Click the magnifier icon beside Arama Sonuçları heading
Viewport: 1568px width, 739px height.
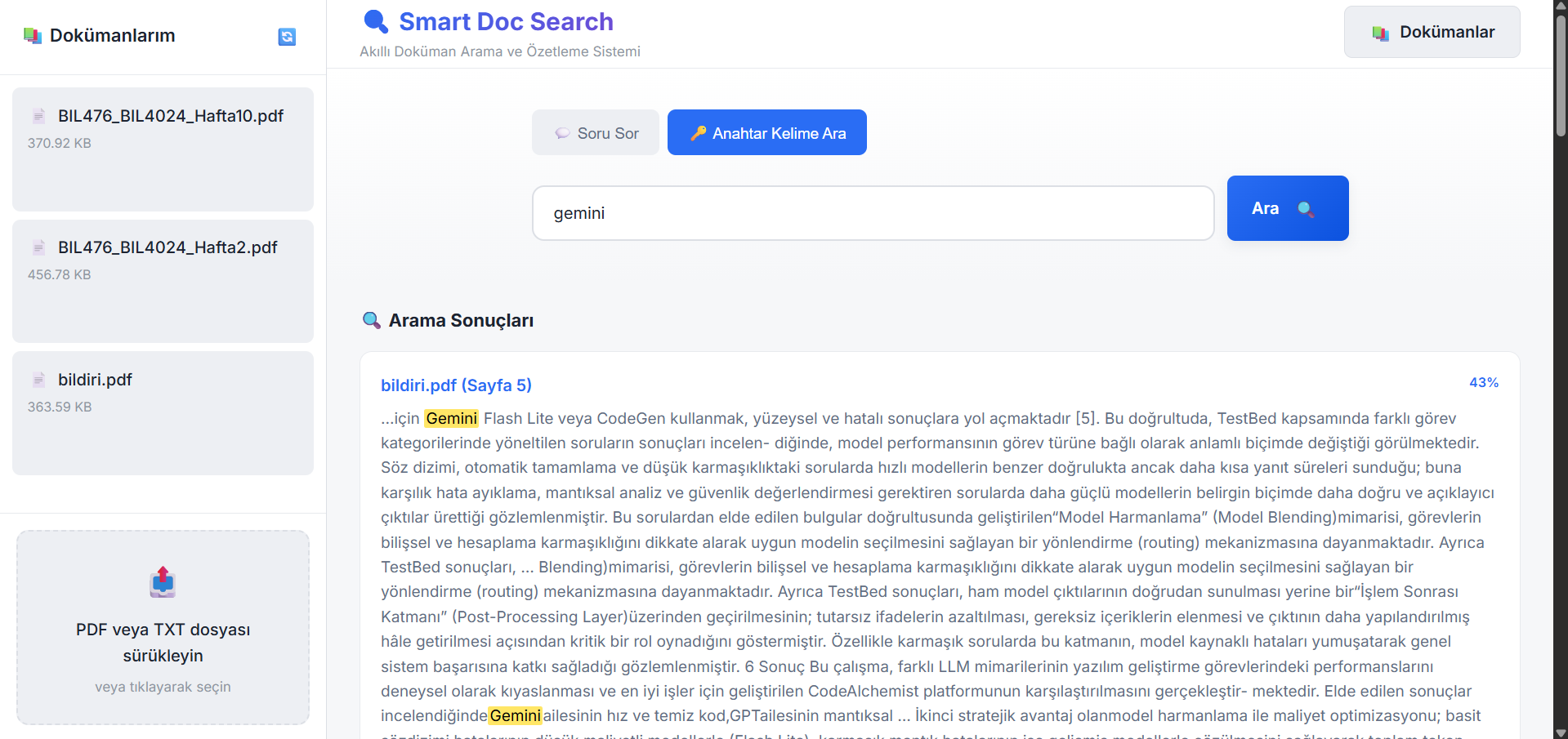[x=372, y=320]
